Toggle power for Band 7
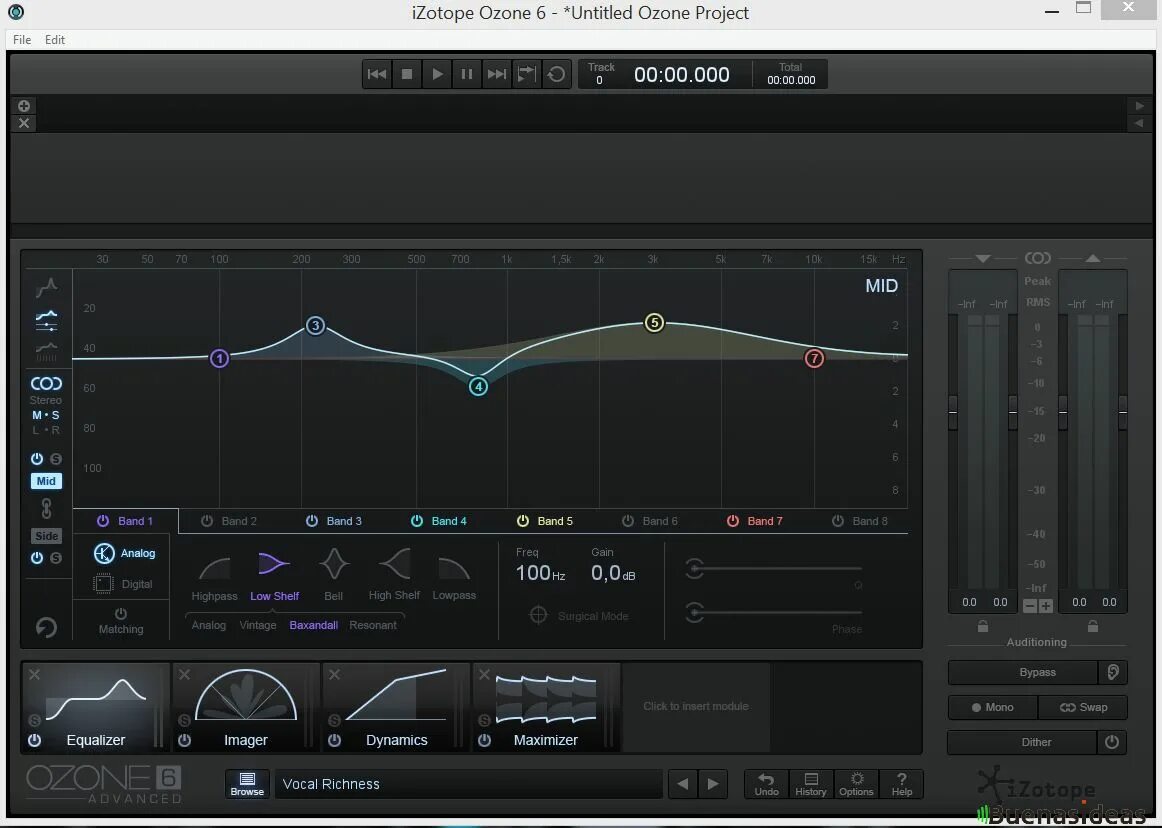This screenshot has height=828, width=1162. 733,521
